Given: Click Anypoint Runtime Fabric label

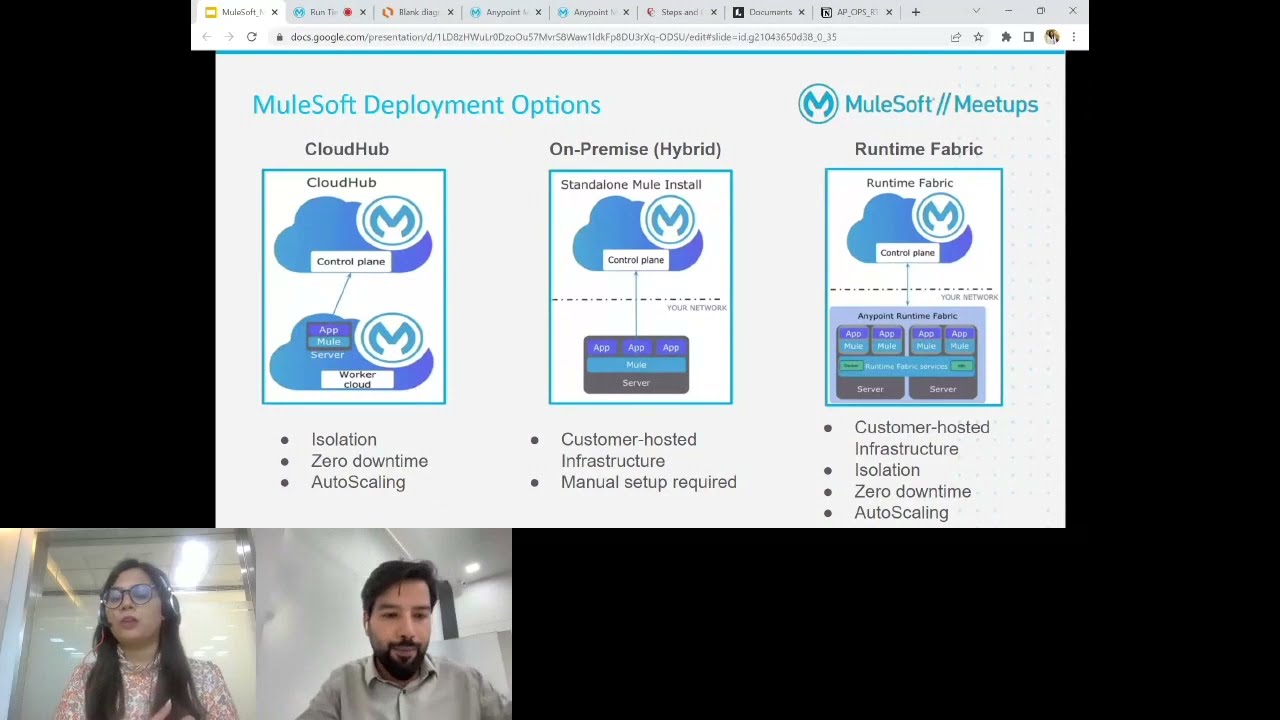Looking at the screenshot, I should point(907,316).
